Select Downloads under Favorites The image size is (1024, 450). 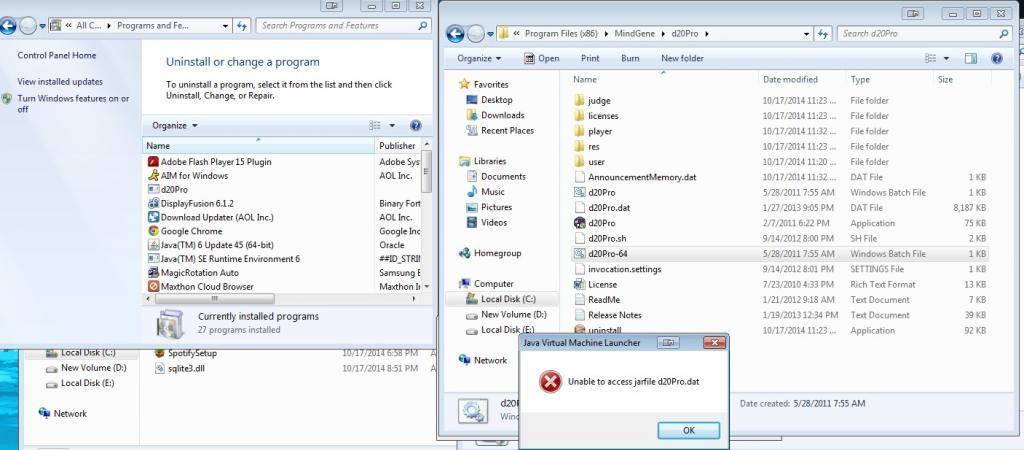click(x=496, y=115)
